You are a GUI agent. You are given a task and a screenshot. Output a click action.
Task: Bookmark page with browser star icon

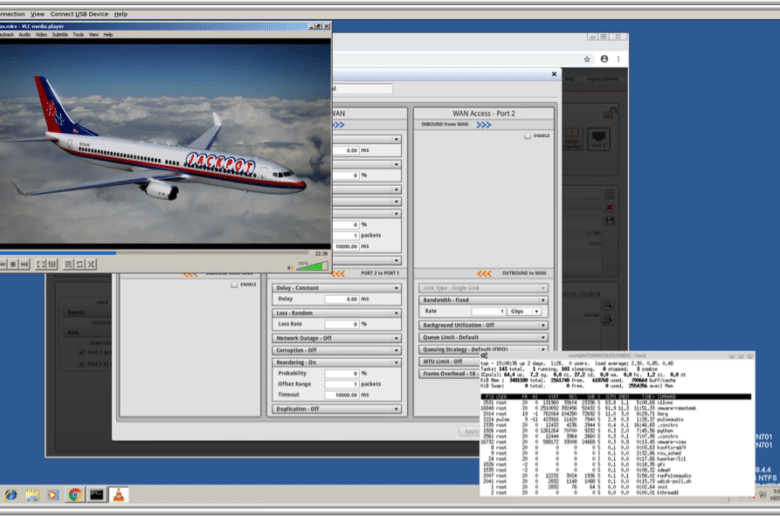click(587, 59)
